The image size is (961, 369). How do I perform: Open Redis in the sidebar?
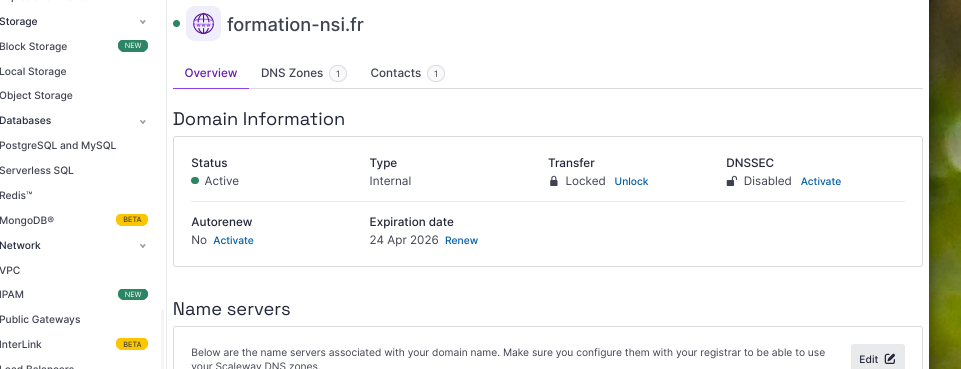[x=17, y=196]
